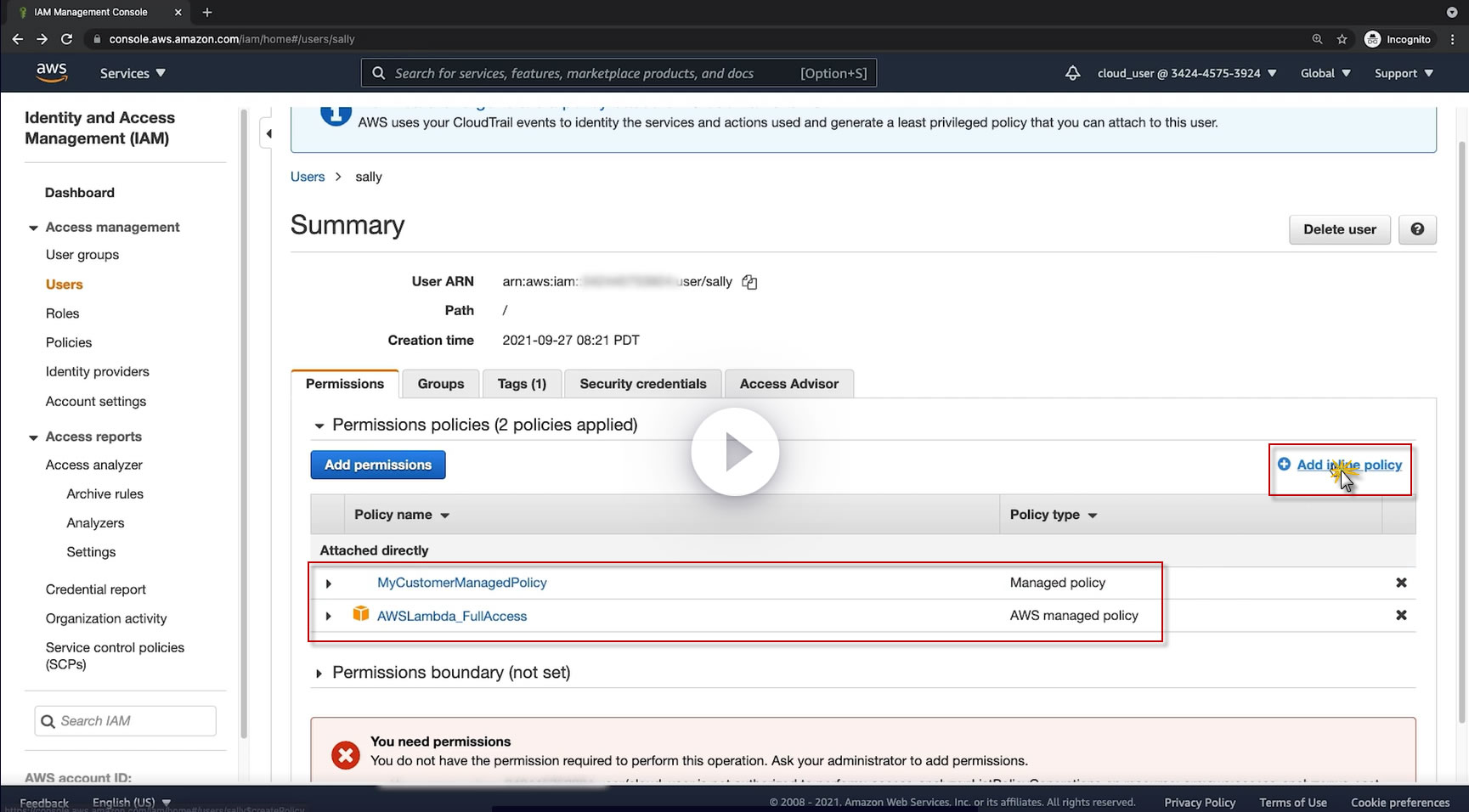Screen dimensions: 1469x812
Task: Bookmark page with star icon
Action: pyautogui.click(x=1342, y=39)
